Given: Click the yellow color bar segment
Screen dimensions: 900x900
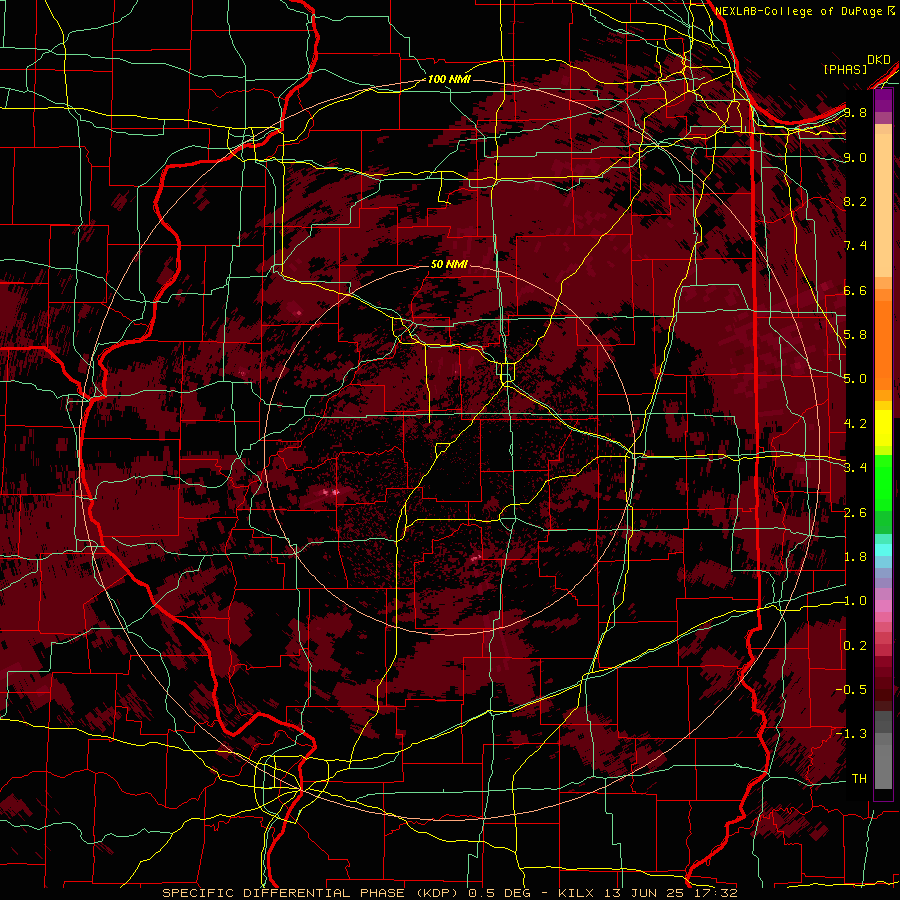Looking at the screenshot, I should 883,428.
